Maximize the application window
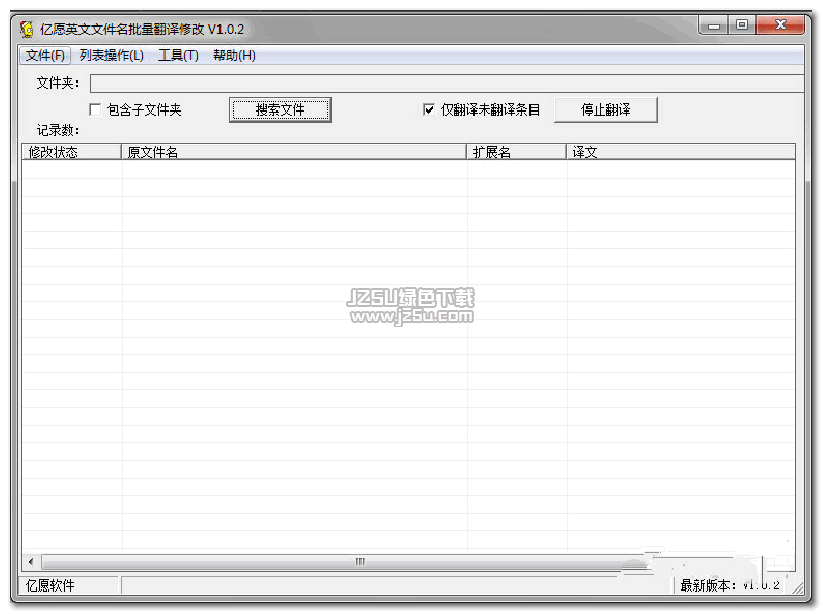The width and height of the screenshot is (823, 614). click(x=742, y=25)
